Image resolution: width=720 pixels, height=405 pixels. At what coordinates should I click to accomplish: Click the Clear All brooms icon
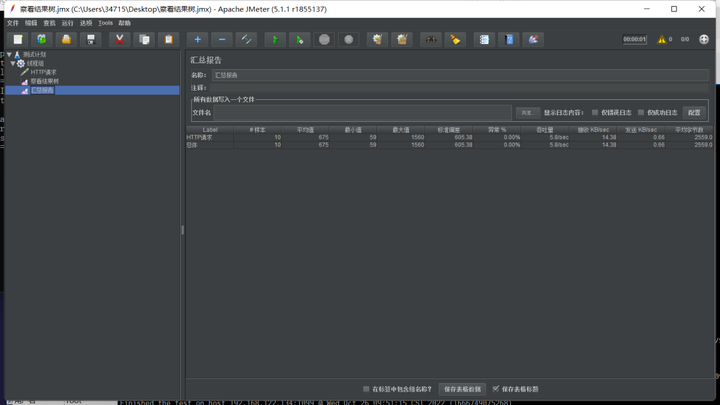tap(402, 39)
